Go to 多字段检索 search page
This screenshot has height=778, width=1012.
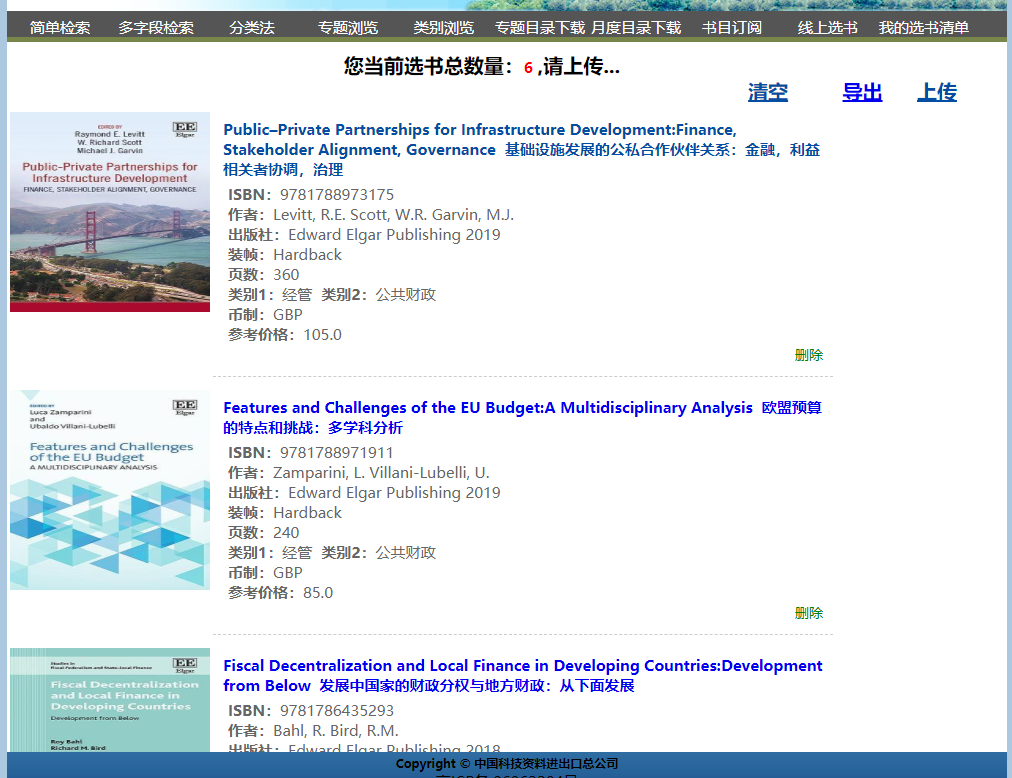coord(156,28)
